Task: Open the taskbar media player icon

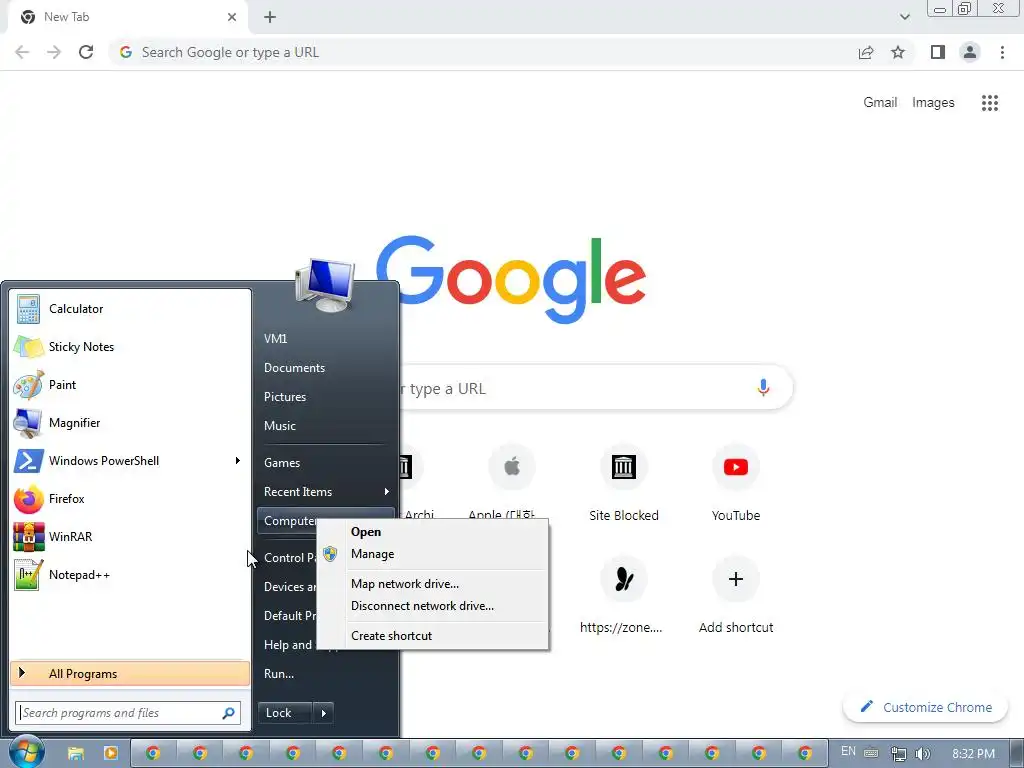Action: (x=110, y=753)
